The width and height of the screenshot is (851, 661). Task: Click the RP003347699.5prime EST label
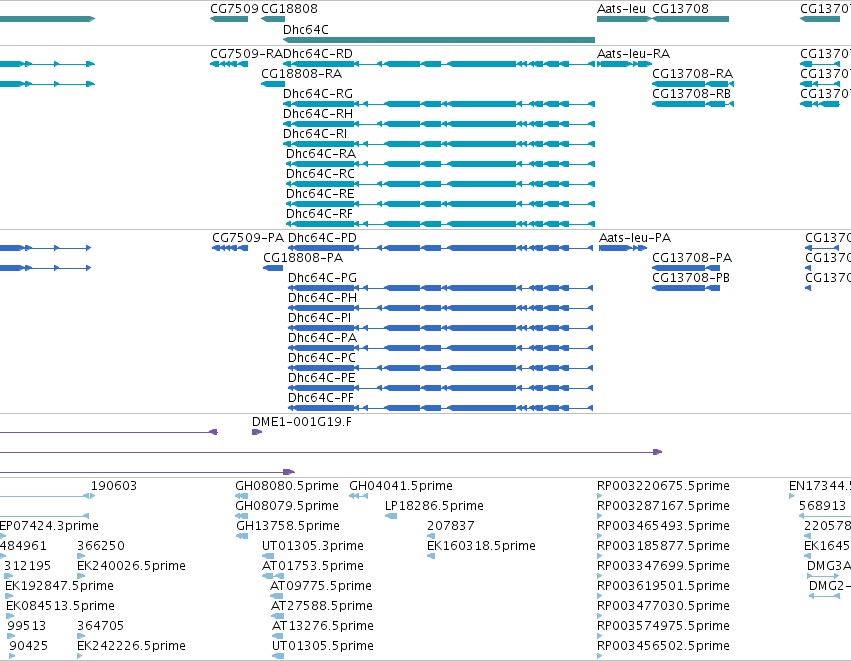click(663, 567)
